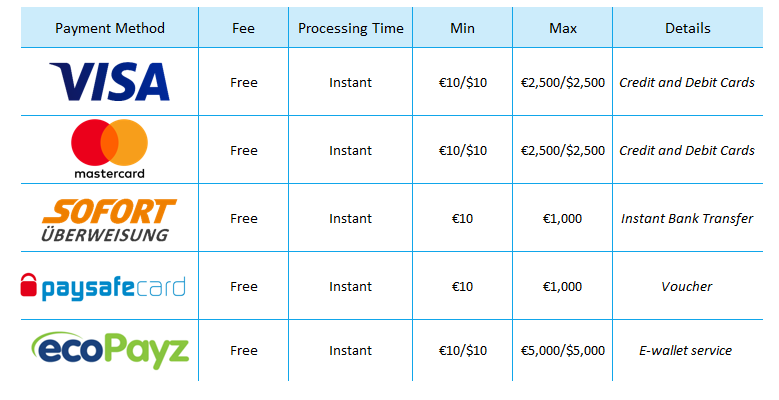The width and height of the screenshot is (779, 400).
Task: Click the Fee column header
Action: point(243,28)
